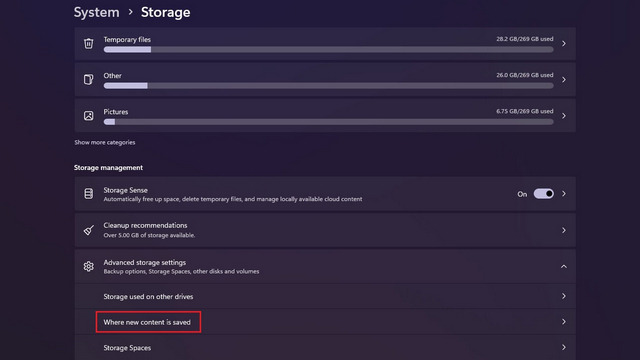Click the Cleanup recommendations broom icon

click(89, 230)
